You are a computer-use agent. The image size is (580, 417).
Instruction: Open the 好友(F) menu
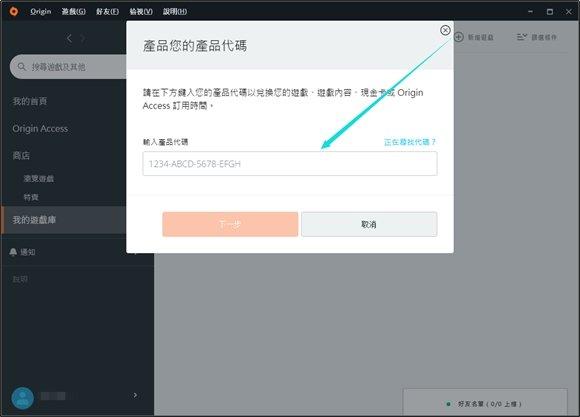pyautogui.click(x=107, y=11)
